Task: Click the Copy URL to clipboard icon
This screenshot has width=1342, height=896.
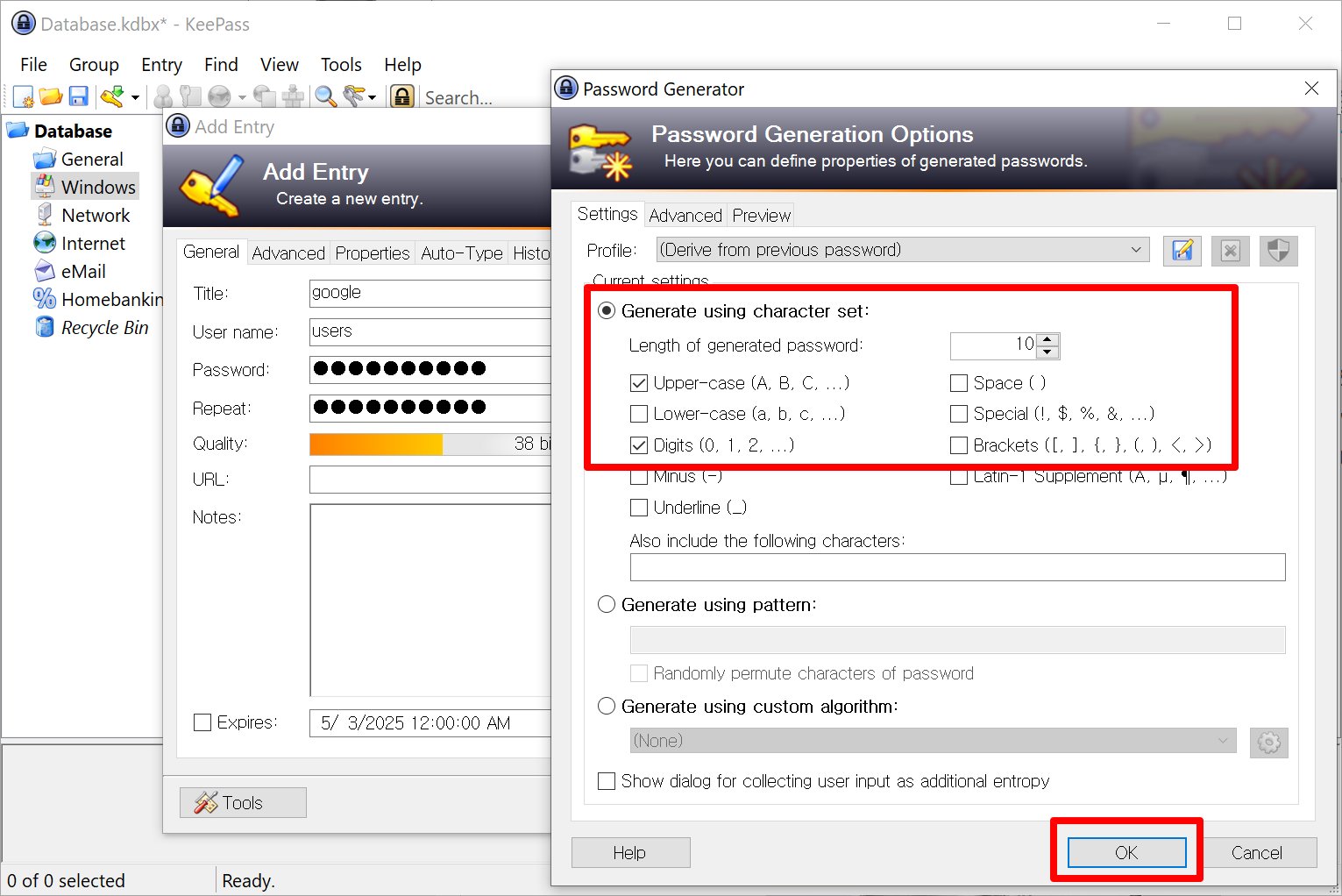Action: [264, 96]
